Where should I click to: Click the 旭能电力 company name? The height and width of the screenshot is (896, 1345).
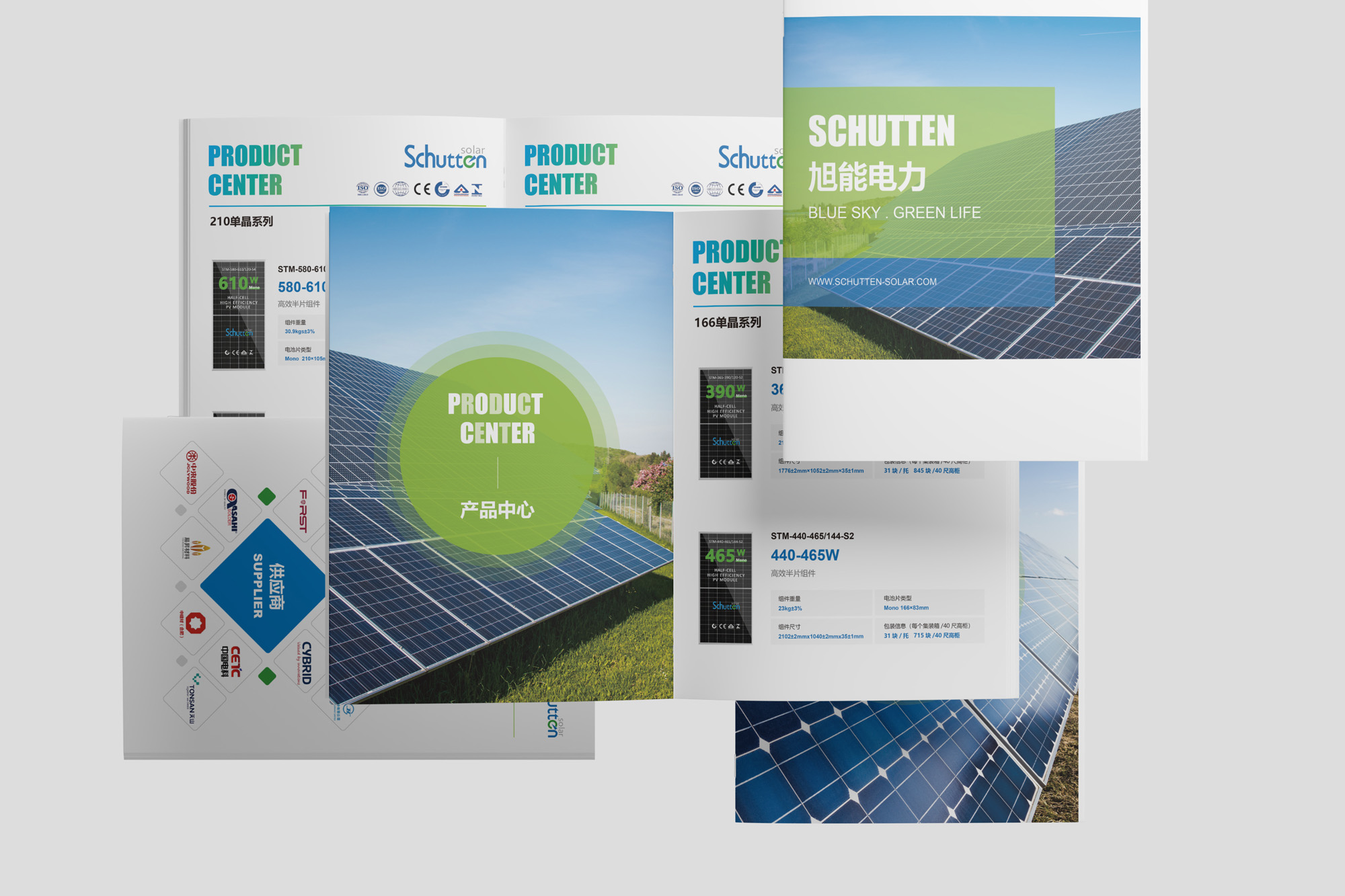[x=867, y=177]
